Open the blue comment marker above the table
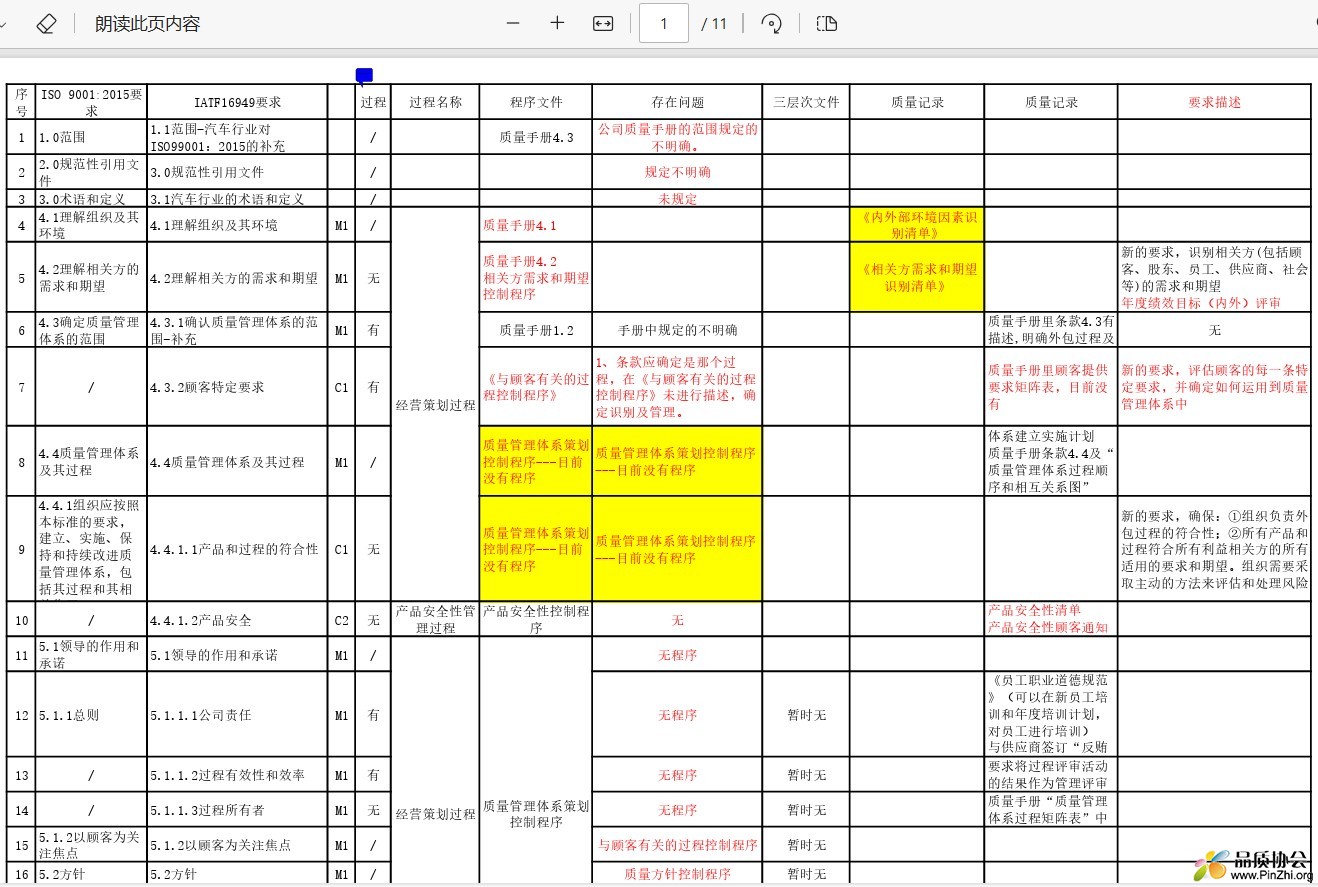The height and width of the screenshot is (887, 1318). point(364,76)
